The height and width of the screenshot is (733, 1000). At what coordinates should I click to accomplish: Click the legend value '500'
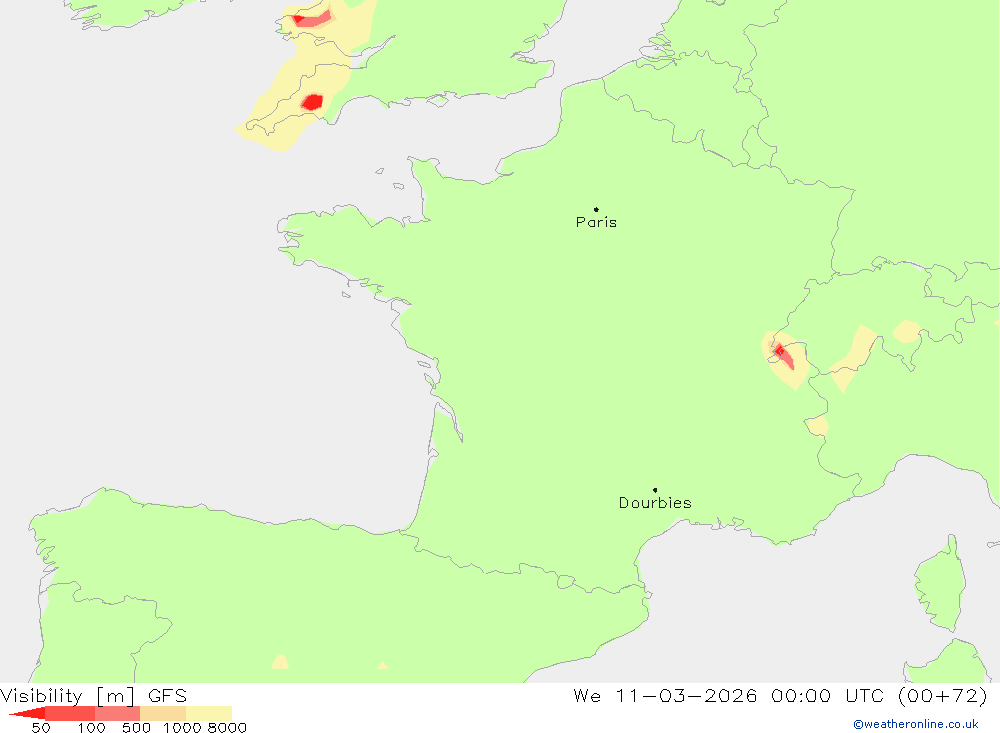point(136,728)
